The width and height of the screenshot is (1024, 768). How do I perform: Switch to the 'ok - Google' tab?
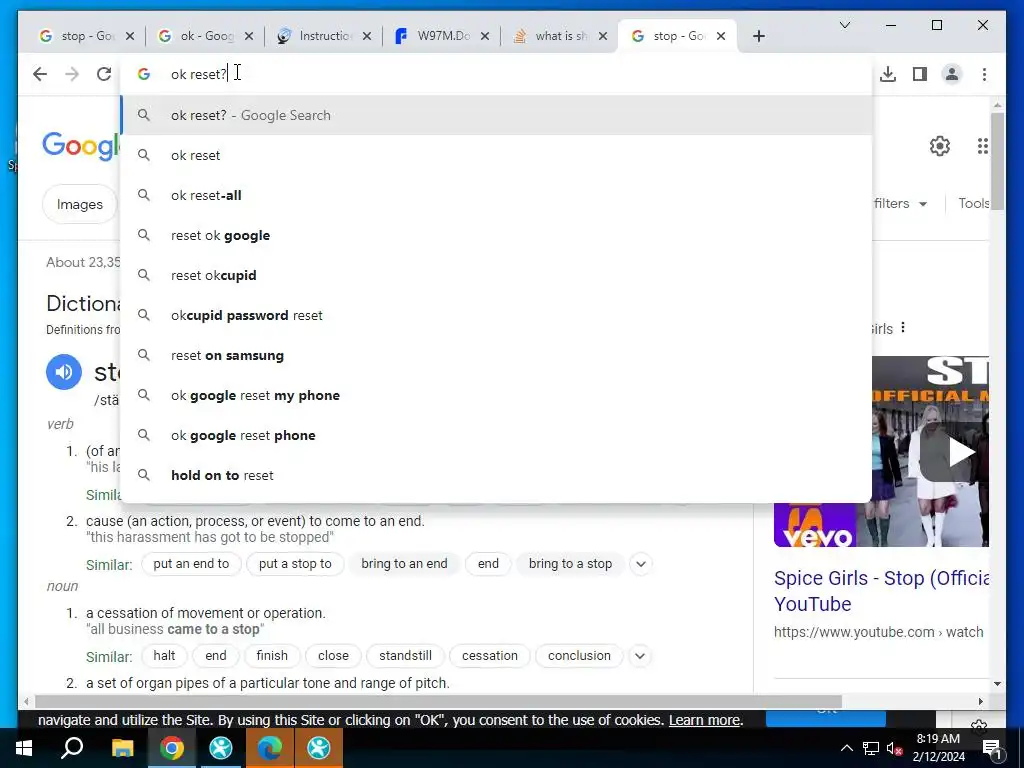205,36
